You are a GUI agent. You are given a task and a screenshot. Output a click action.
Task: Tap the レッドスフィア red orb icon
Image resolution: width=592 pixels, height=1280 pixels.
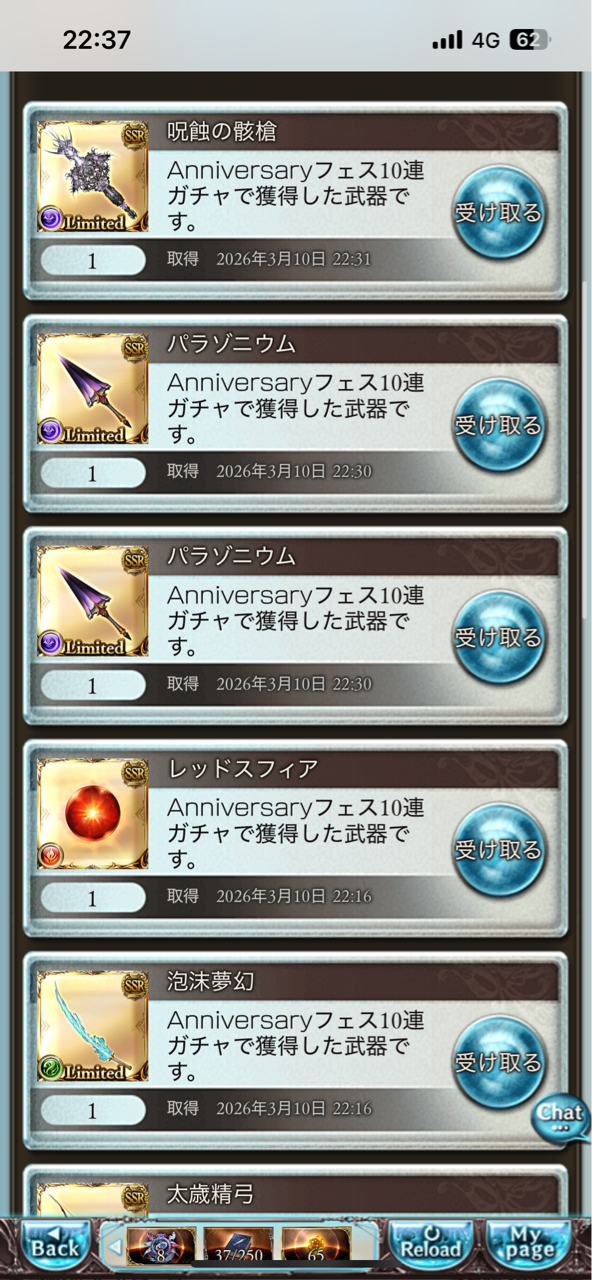(93, 814)
